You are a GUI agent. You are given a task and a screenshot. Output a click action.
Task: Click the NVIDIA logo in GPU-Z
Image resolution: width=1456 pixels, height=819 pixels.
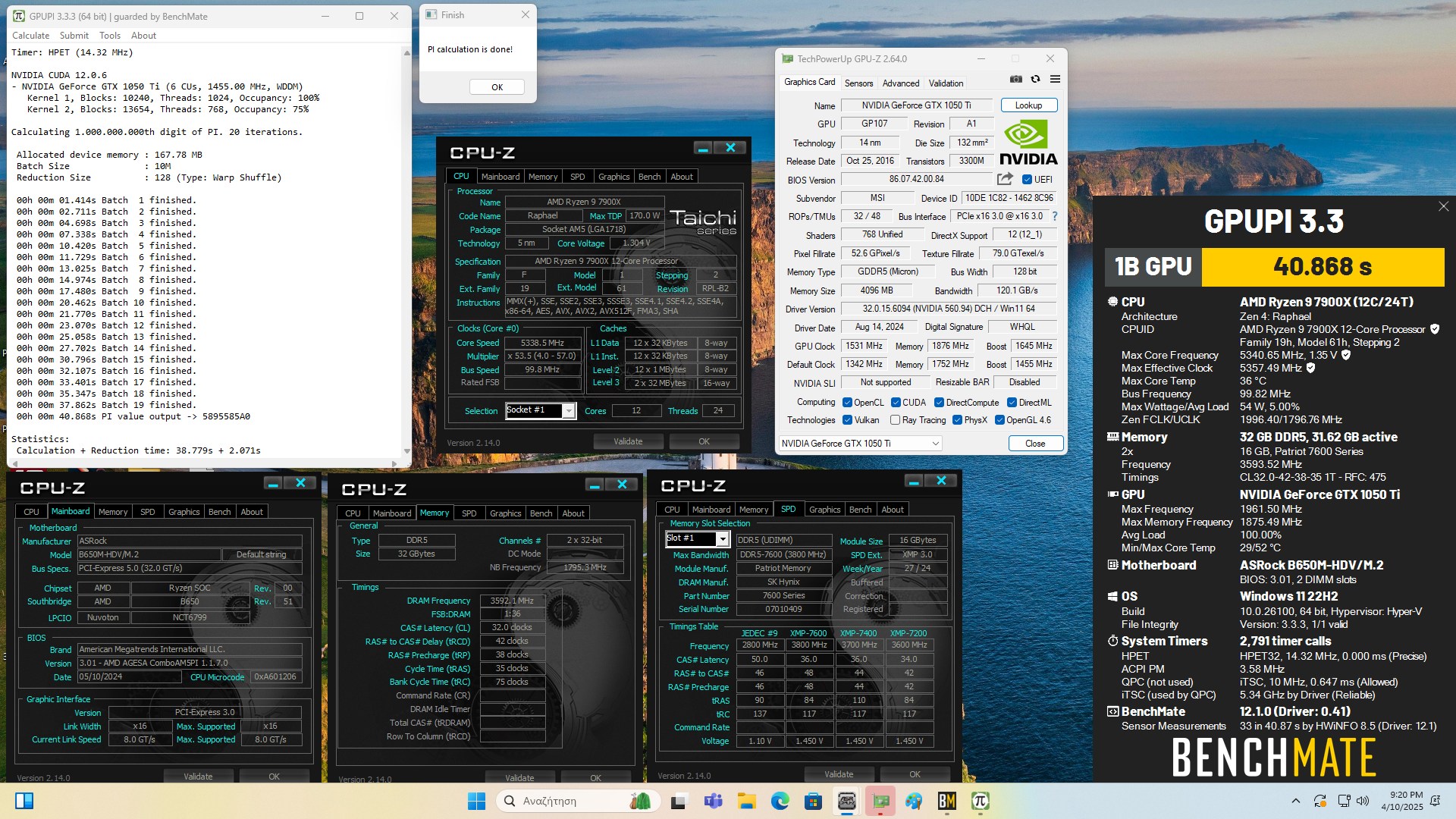1028,142
